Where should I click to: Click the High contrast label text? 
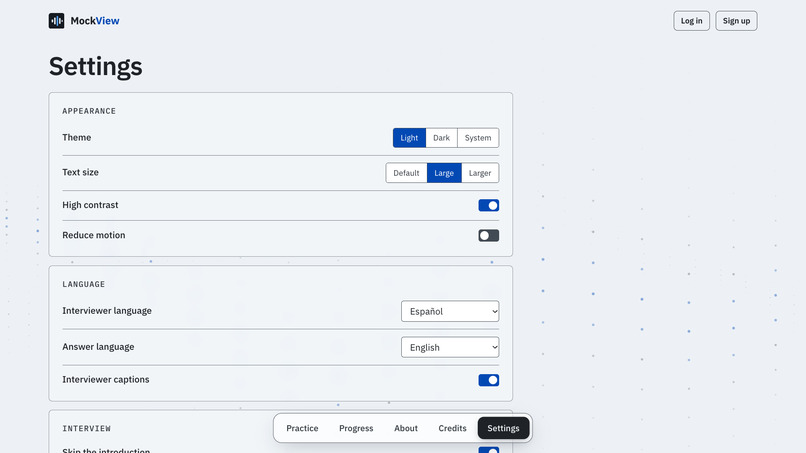pyautogui.click(x=90, y=205)
